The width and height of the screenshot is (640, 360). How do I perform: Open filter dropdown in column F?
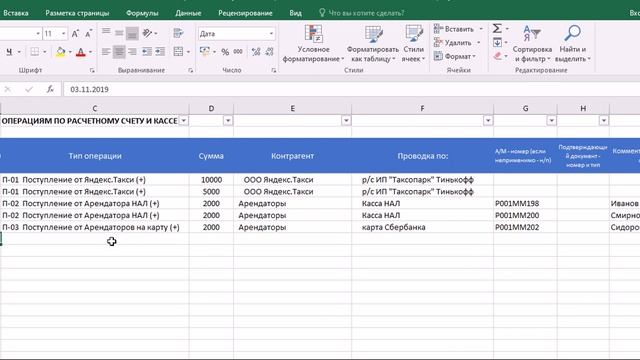click(x=488, y=121)
